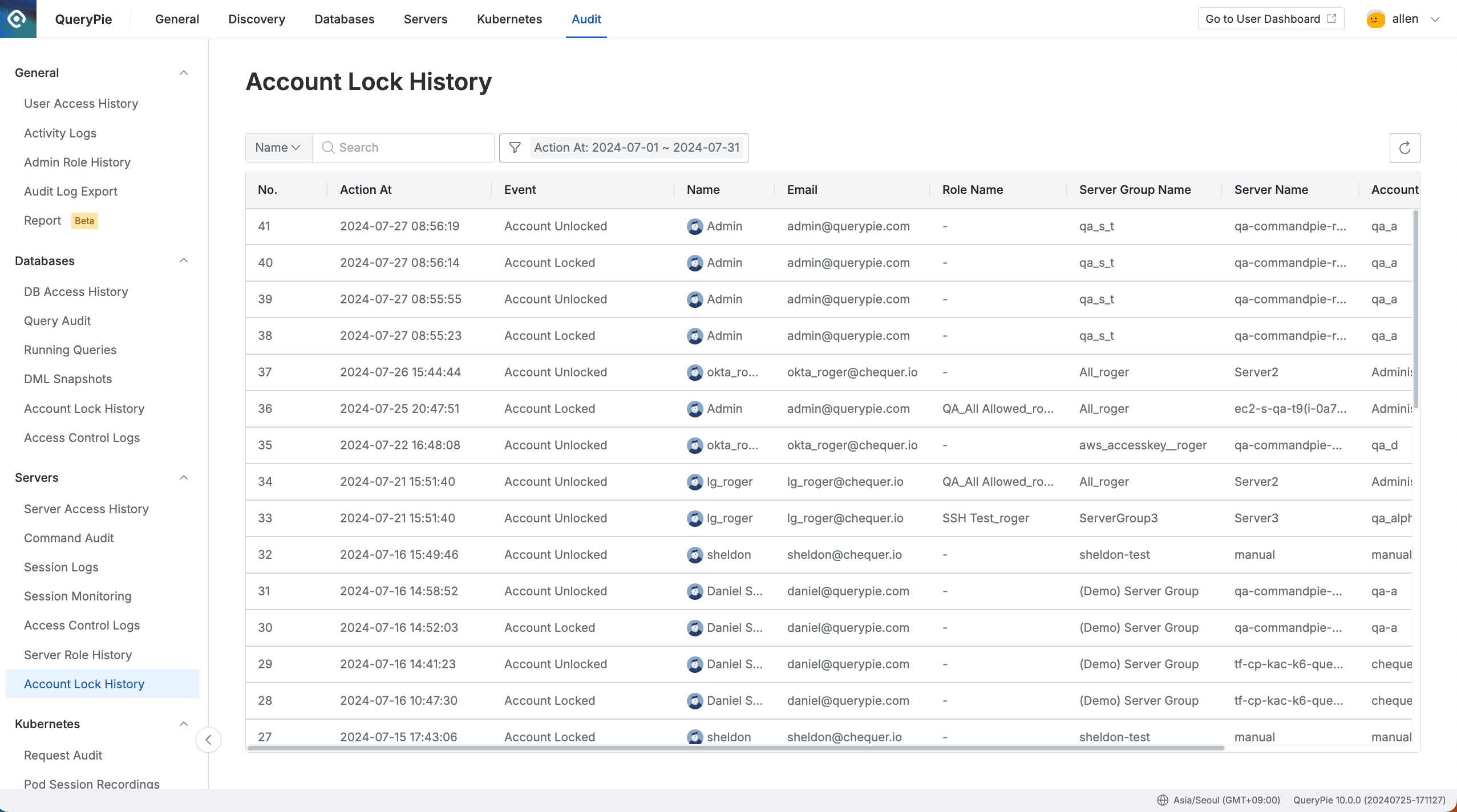This screenshot has height=812, width=1457.
Task: Open Query Audit from the sidebar
Action: click(57, 320)
